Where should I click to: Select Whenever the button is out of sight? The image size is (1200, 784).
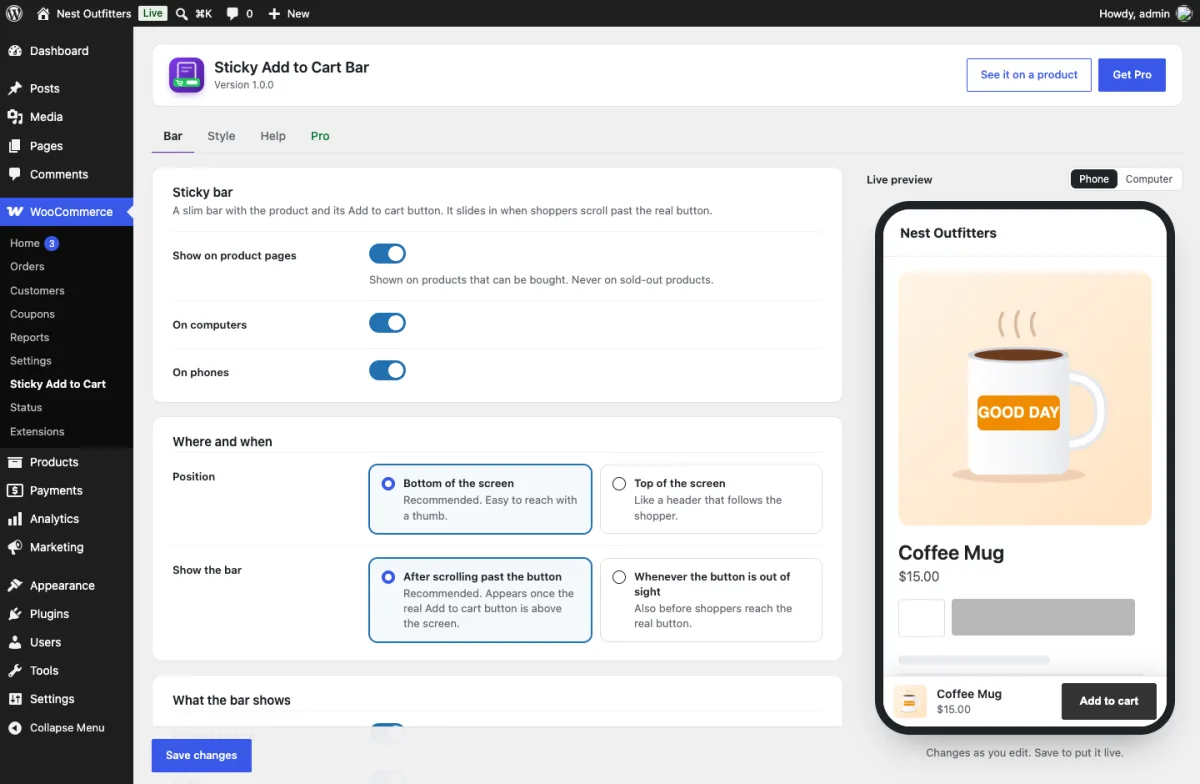(x=711, y=600)
